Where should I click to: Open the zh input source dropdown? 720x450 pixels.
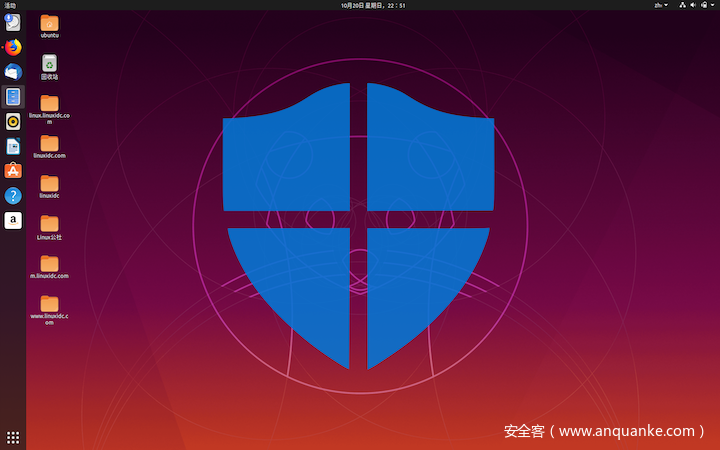pos(661,5)
